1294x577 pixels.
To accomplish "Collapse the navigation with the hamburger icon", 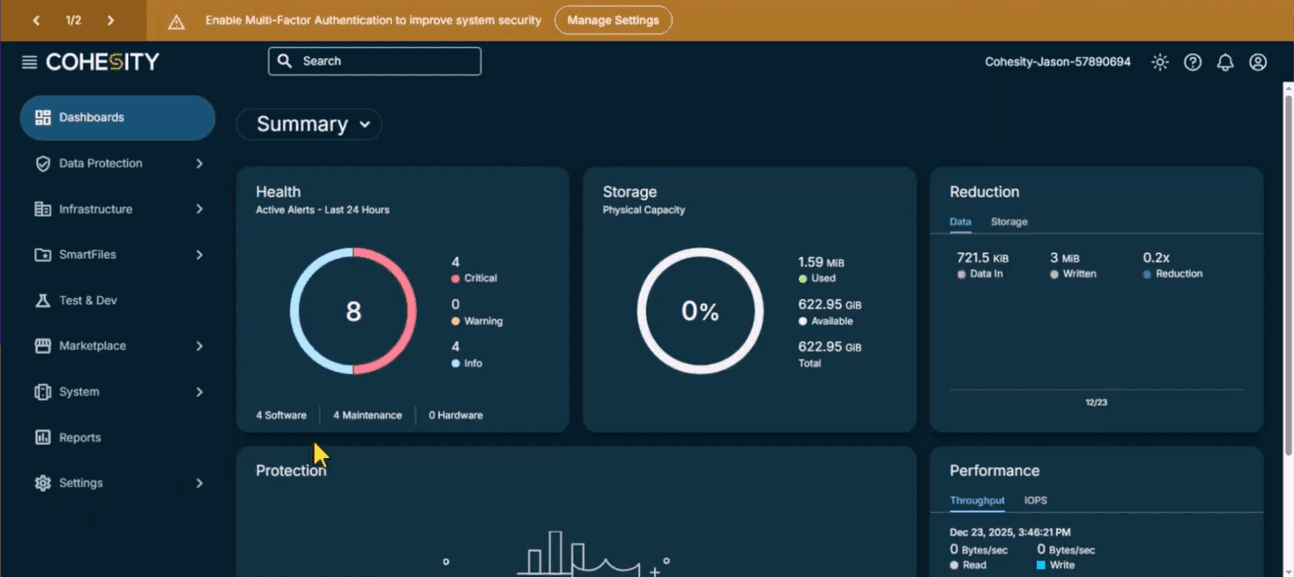I will [28, 60].
